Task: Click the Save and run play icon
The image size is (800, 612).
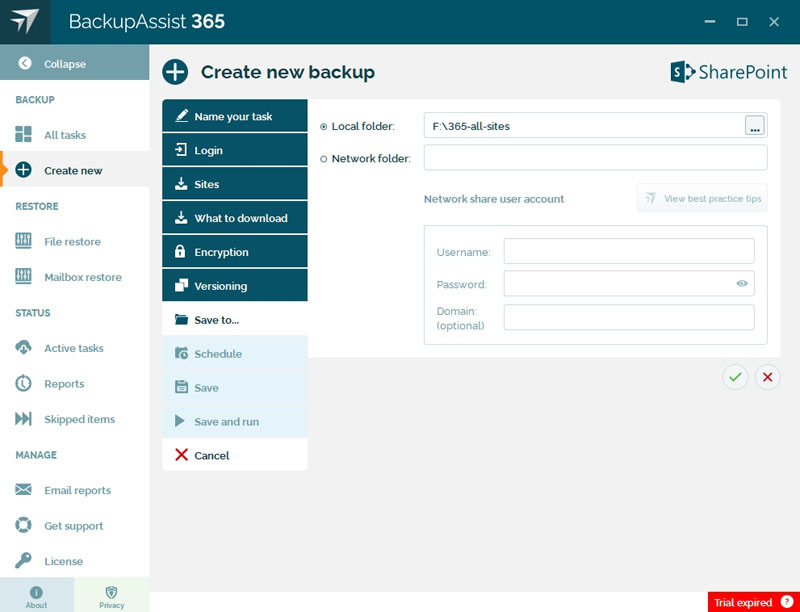Action: coord(180,421)
